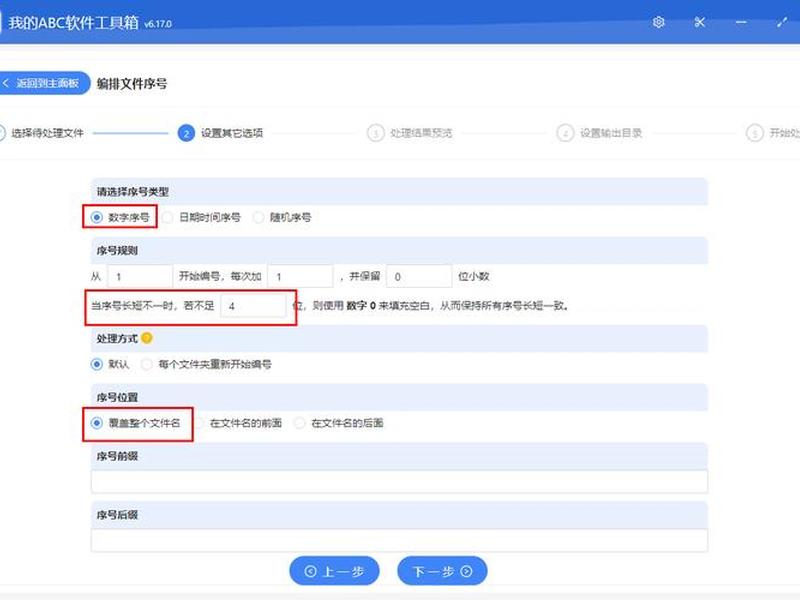Go to previous step with 上一步
This screenshot has height=600, width=800.
coord(334,571)
